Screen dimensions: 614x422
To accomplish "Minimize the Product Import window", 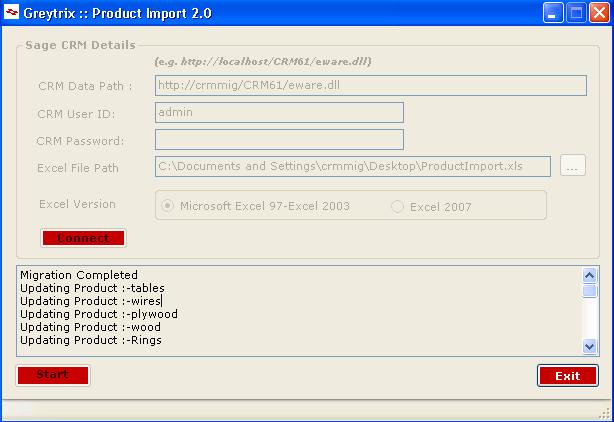I will [x=553, y=13].
